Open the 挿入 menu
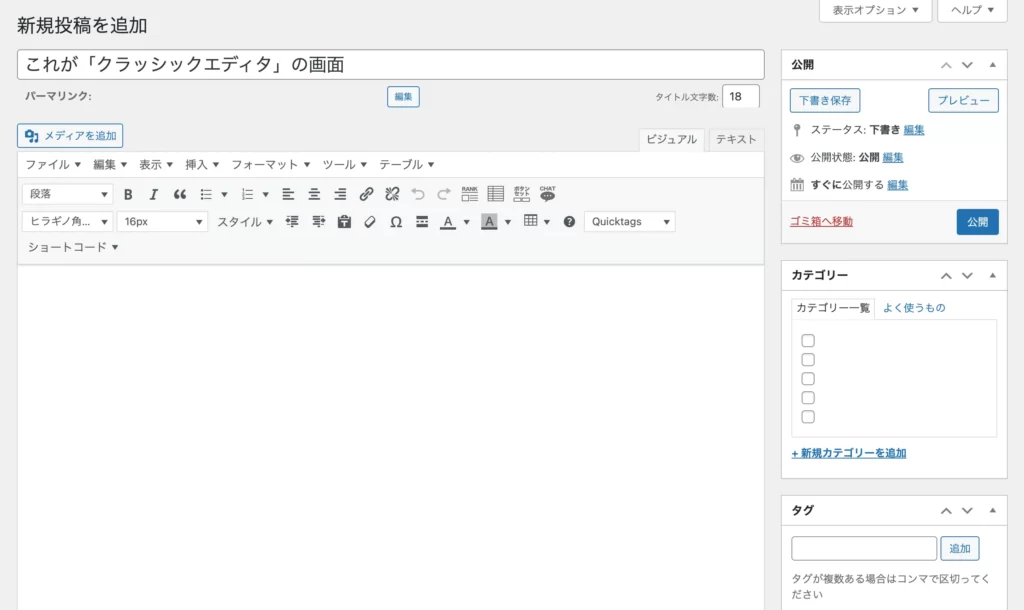This screenshot has height=610, width=1024. 202,165
